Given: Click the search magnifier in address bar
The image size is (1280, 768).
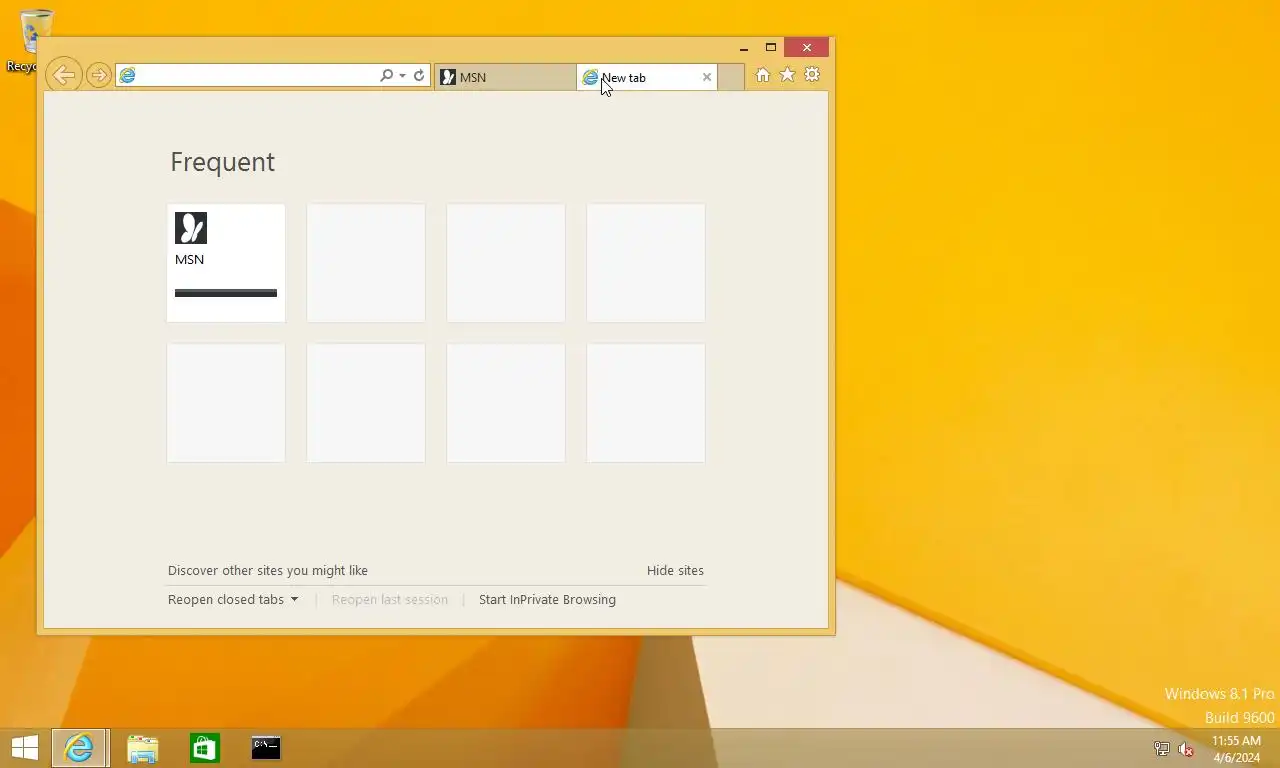Looking at the screenshot, I should [386, 76].
